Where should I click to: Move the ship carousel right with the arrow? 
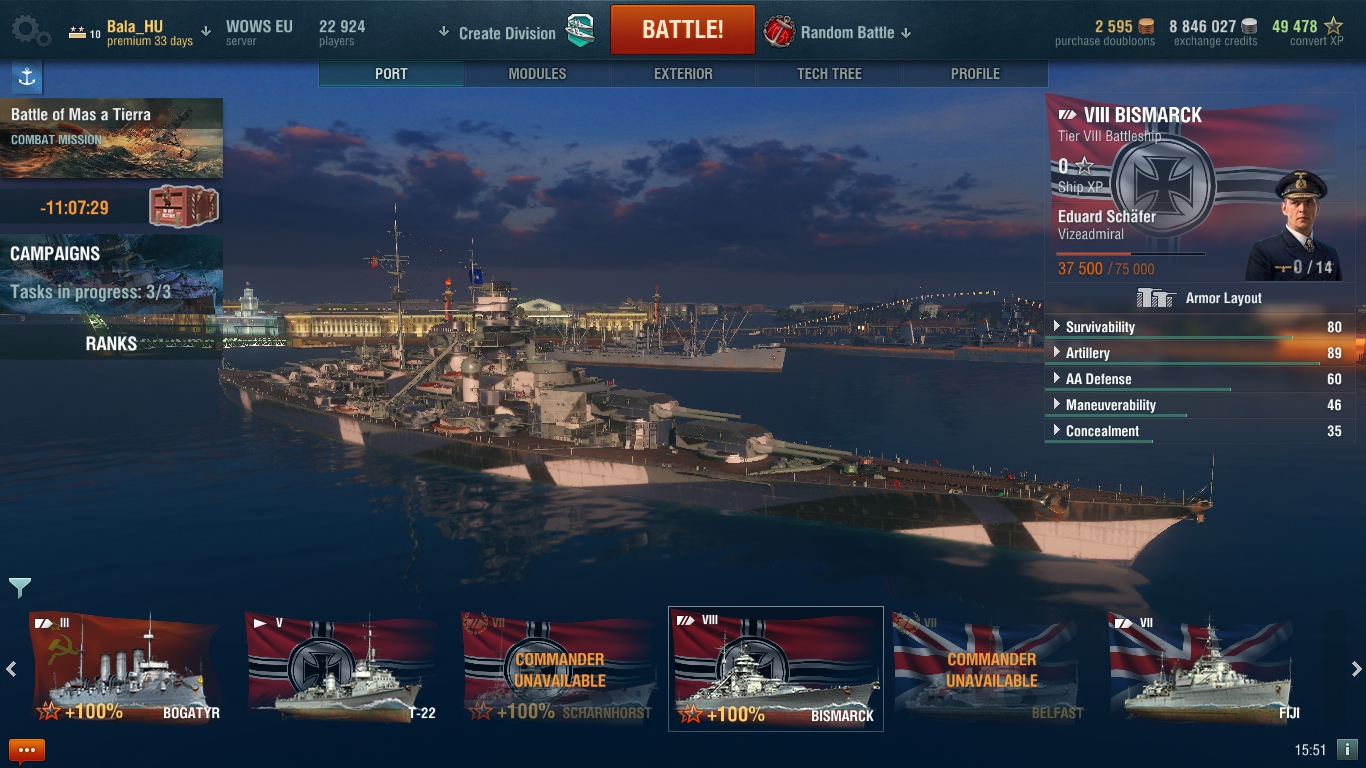[1356, 669]
